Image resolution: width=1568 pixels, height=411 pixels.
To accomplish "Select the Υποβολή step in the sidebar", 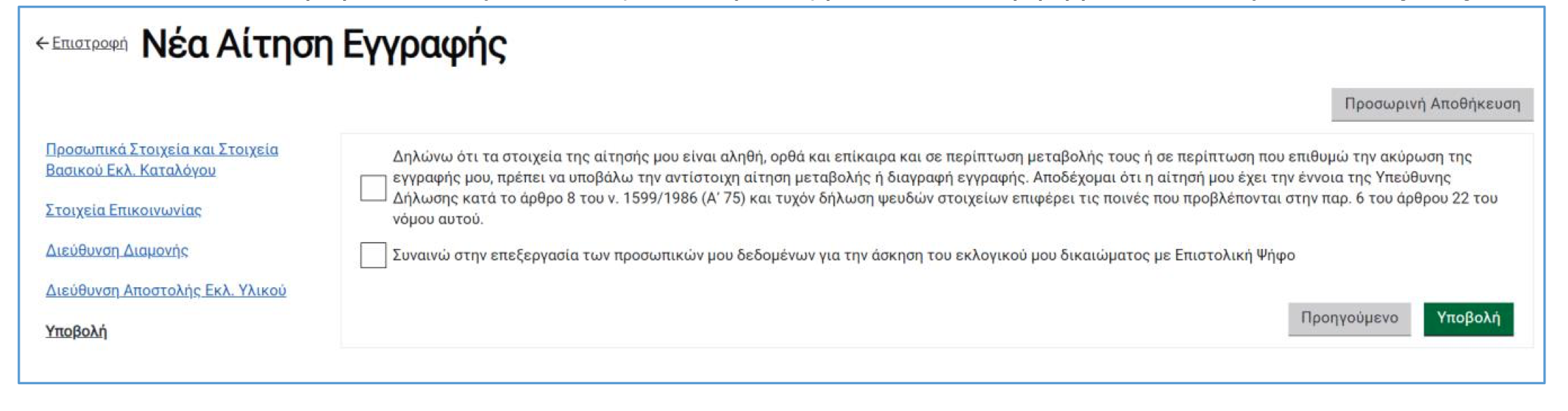I will pyautogui.click(x=76, y=331).
